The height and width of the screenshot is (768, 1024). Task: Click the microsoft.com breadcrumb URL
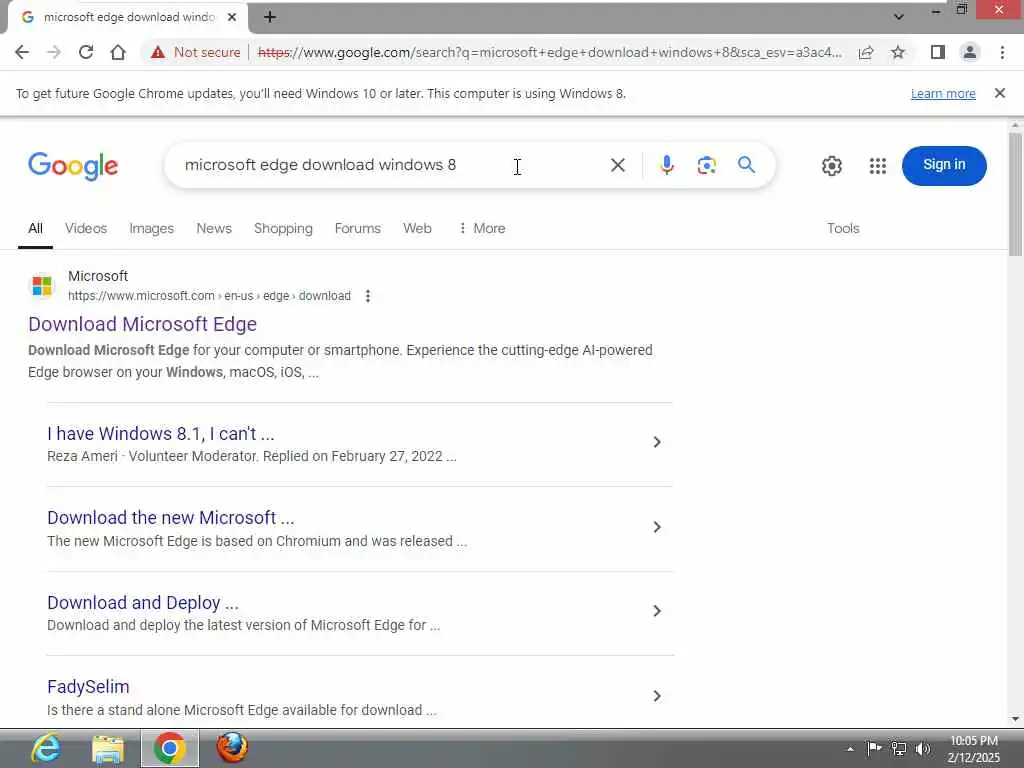[x=210, y=296]
